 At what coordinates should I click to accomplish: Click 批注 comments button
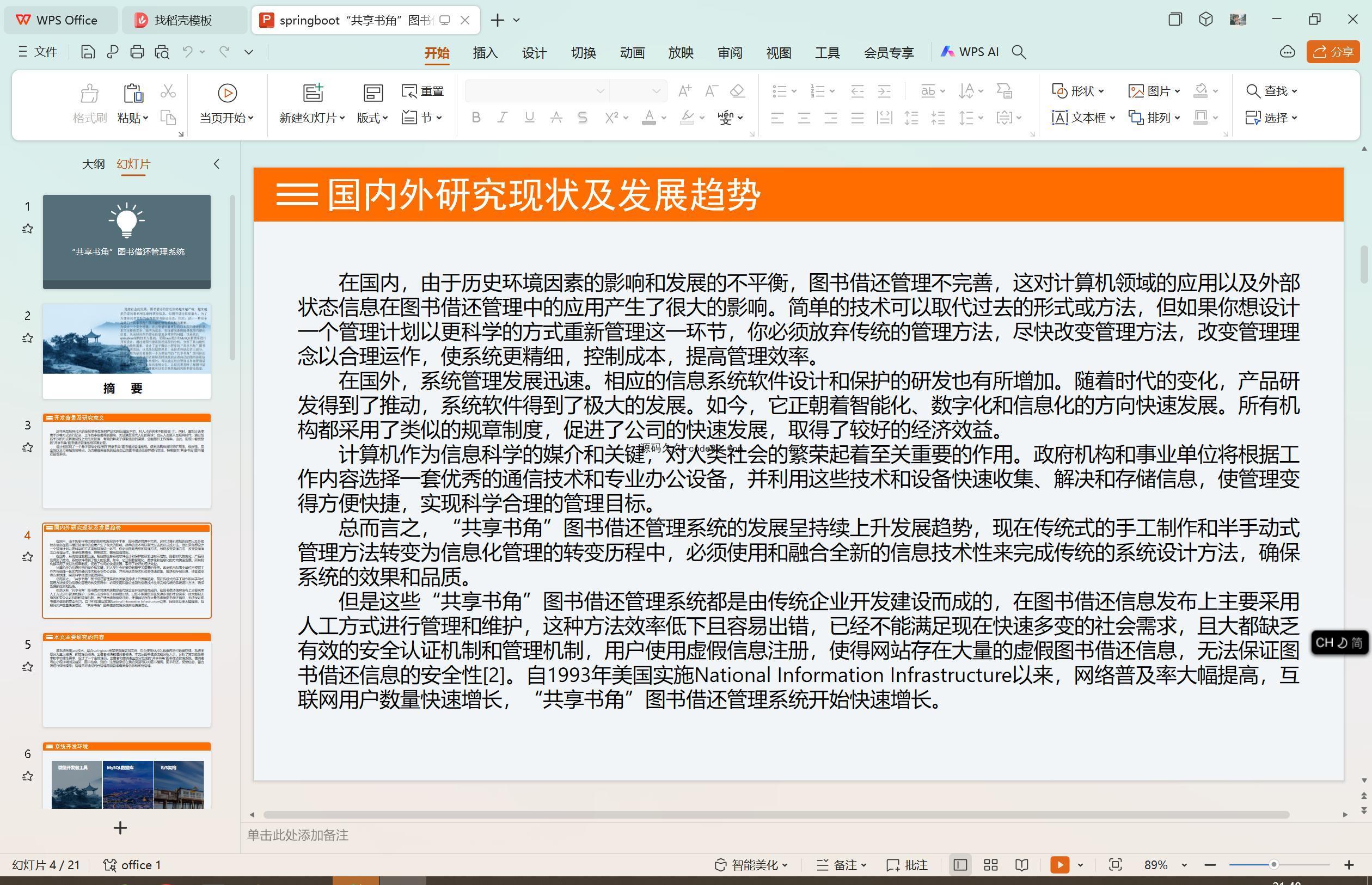click(x=908, y=865)
